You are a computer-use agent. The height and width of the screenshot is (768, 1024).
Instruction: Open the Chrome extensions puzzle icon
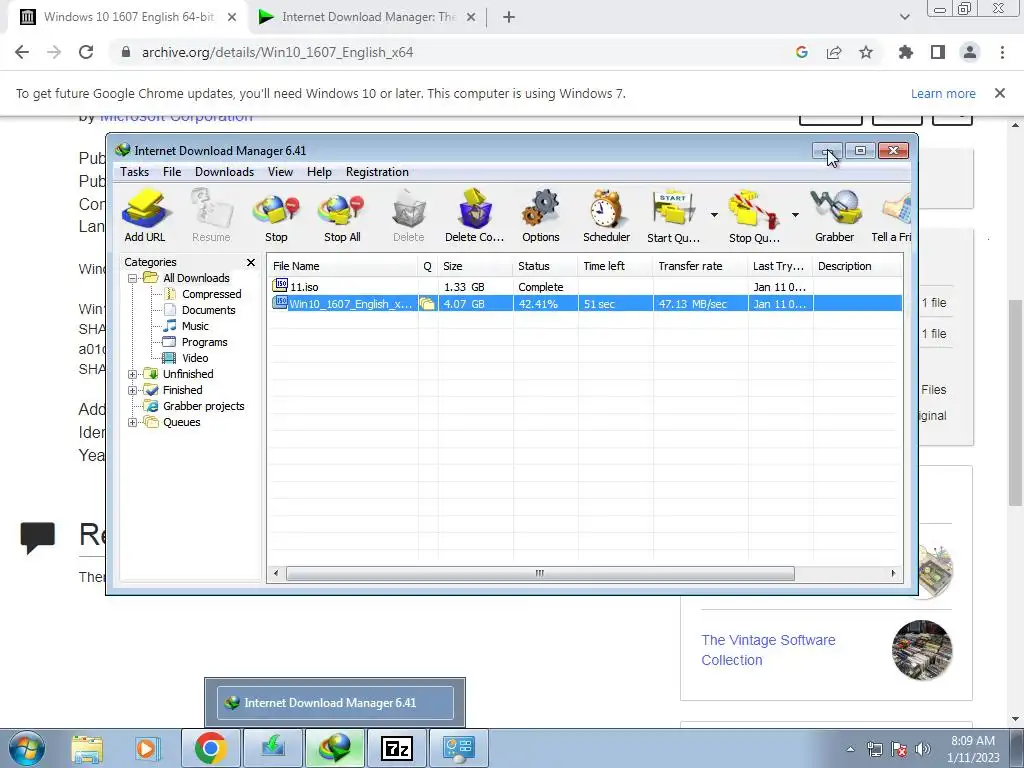(x=905, y=52)
